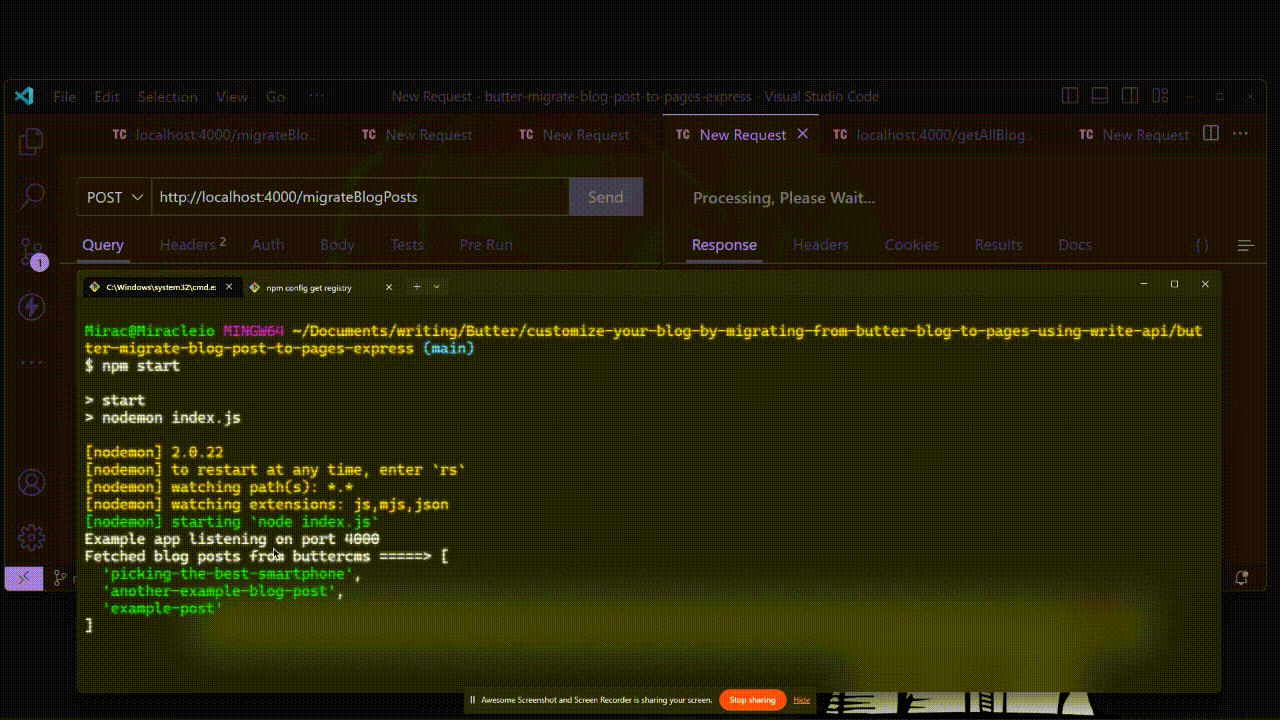Close the active New Request tab
The width and height of the screenshot is (1280, 720).
pos(802,134)
